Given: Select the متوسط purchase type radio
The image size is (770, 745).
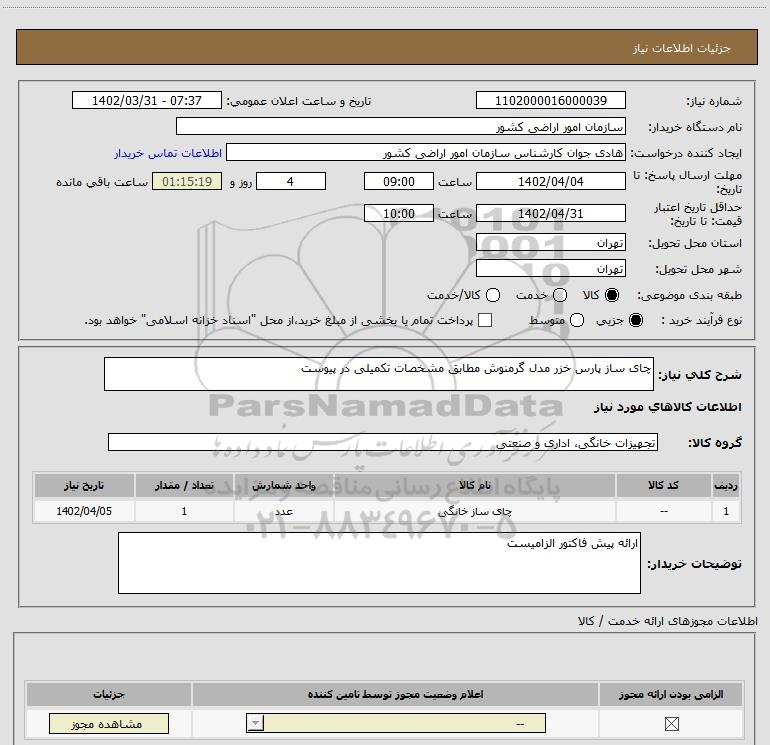Looking at the screenshot, I should coord(577,320).
